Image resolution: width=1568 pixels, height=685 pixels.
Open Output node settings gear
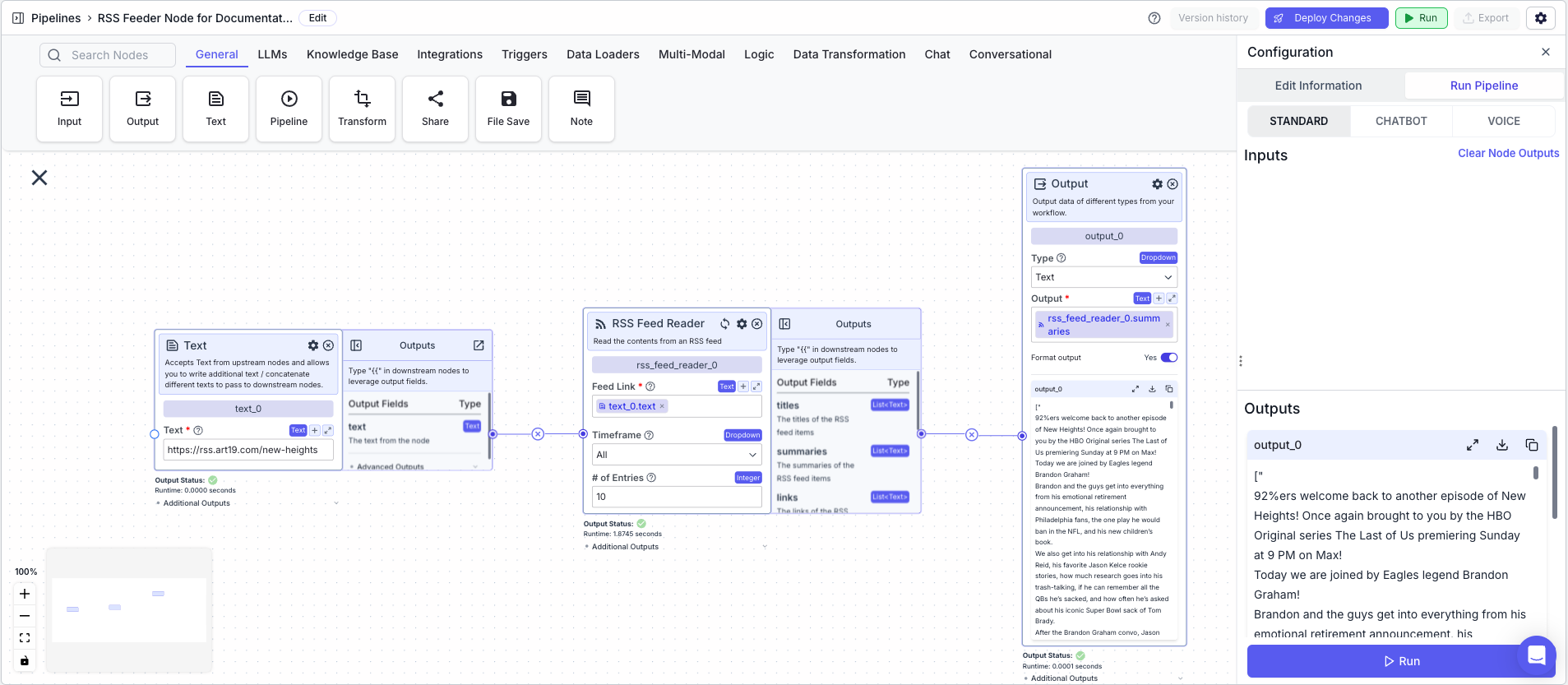pos(1157,184)
